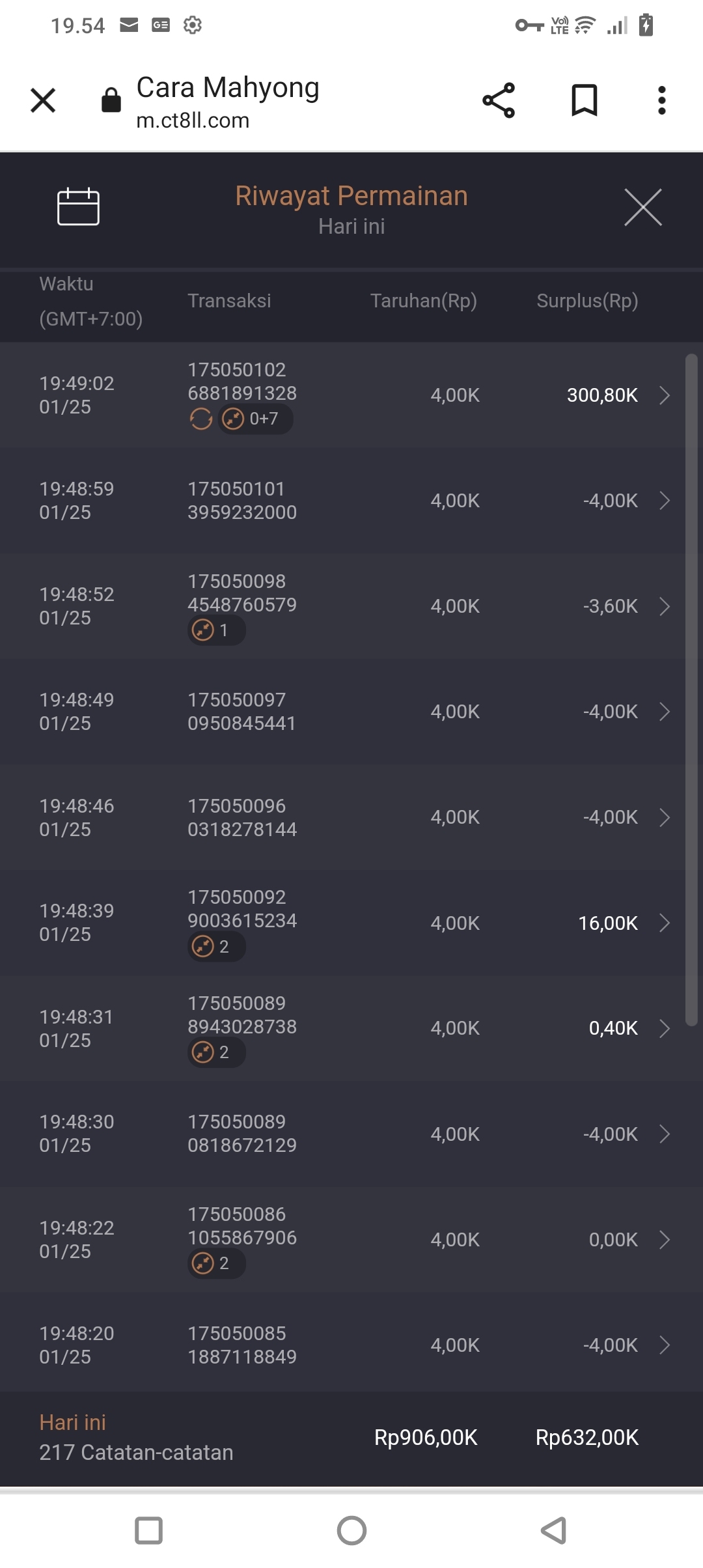Viewport: 703px width, 1568px height.
Task: Tap the Android recent apps square button
Action: coord(148,1530)
